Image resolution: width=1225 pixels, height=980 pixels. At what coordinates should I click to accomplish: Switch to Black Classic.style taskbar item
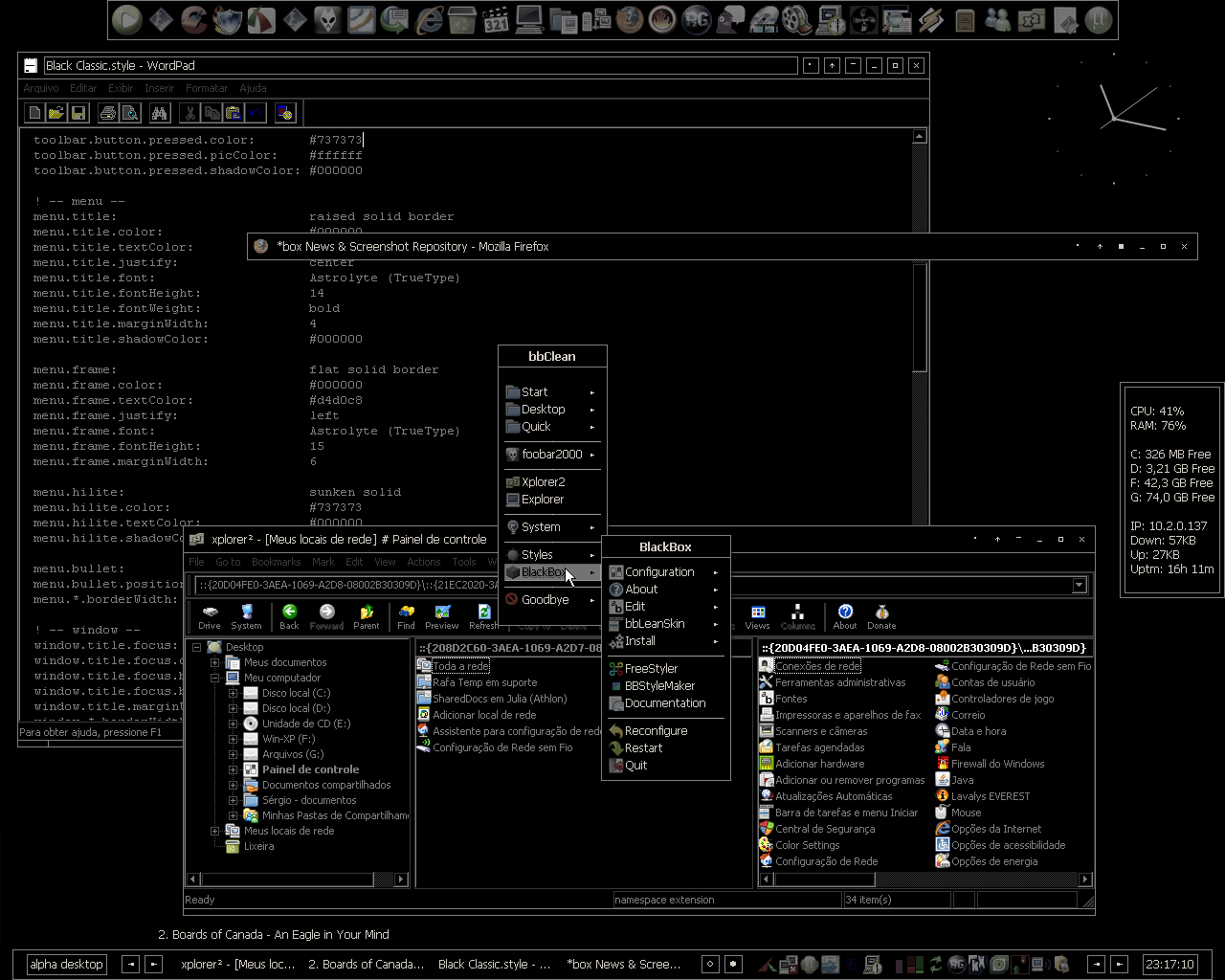pos(494,964)
